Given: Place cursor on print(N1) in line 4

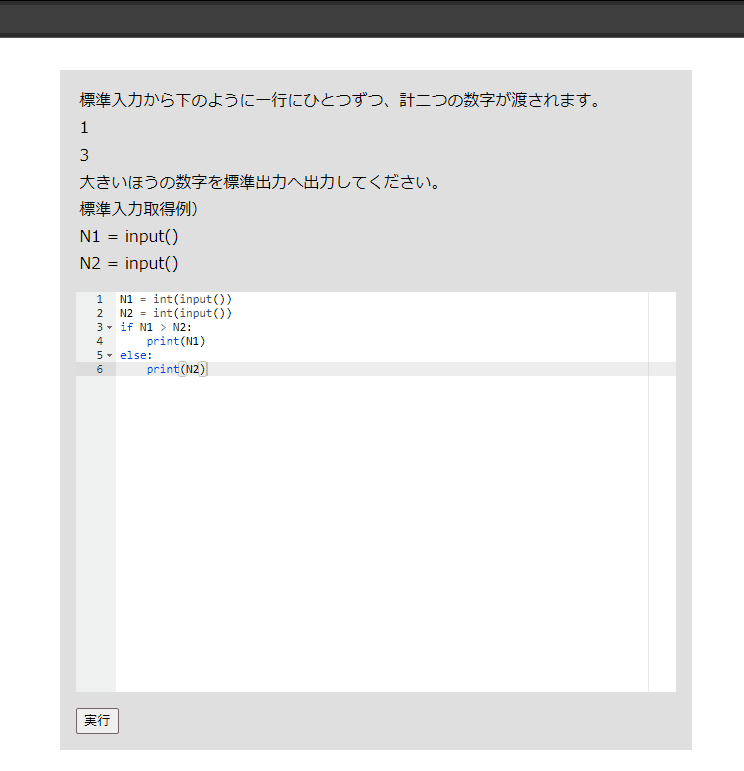Looking at the screenshot, I should 175,341.
